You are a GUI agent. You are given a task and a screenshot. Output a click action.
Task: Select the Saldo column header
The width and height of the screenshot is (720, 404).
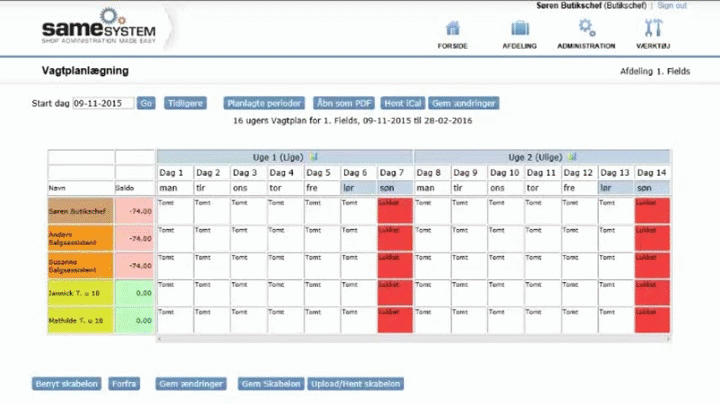(x=135, y=188)
